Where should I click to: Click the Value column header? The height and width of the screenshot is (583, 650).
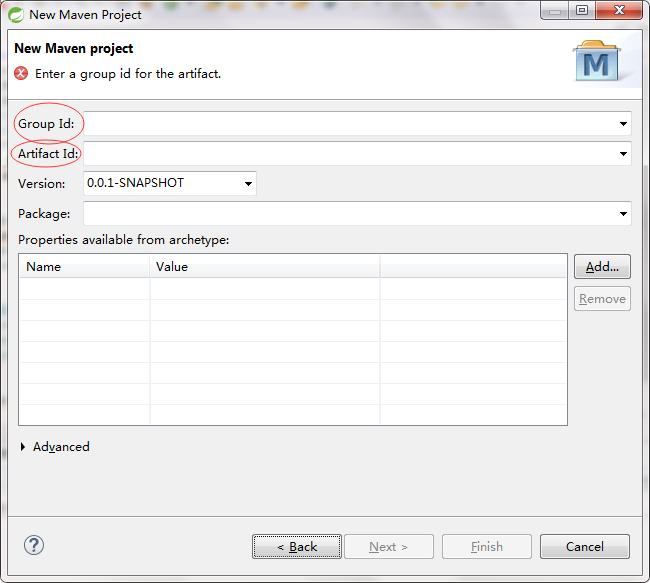tap(264, 267)
